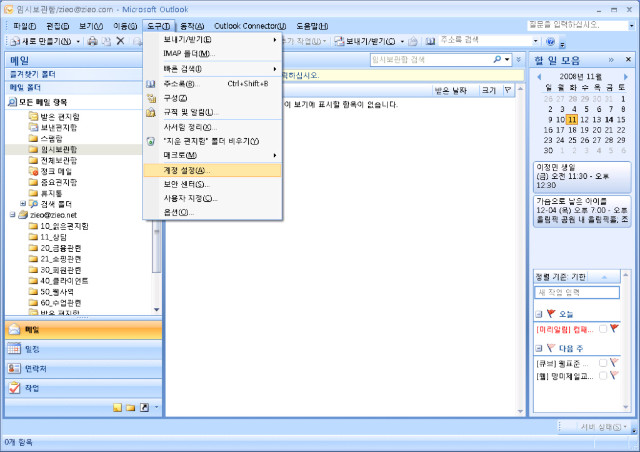The height and width of the screenshot is (452, 640).
Task: Collapse the 다음 주 task group
Action: point(539,348)
